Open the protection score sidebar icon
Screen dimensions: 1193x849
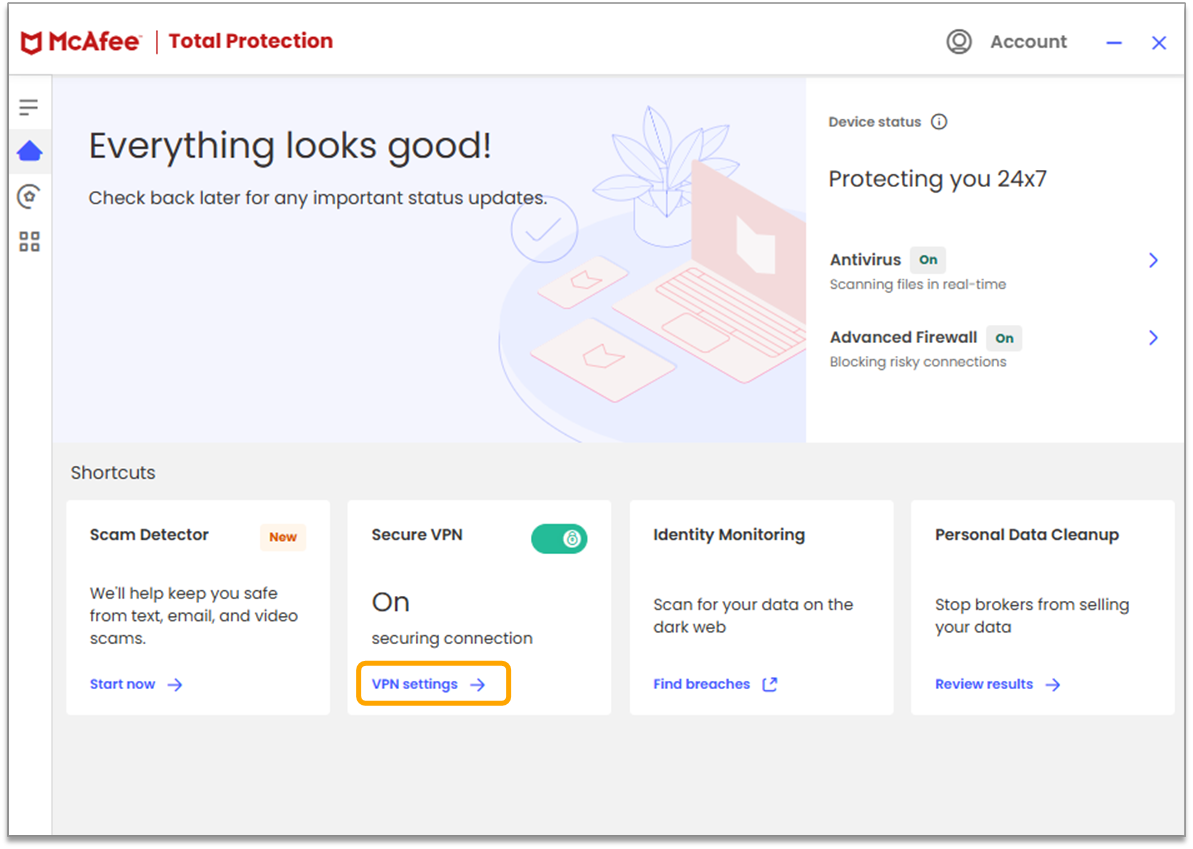click(29, 196)
